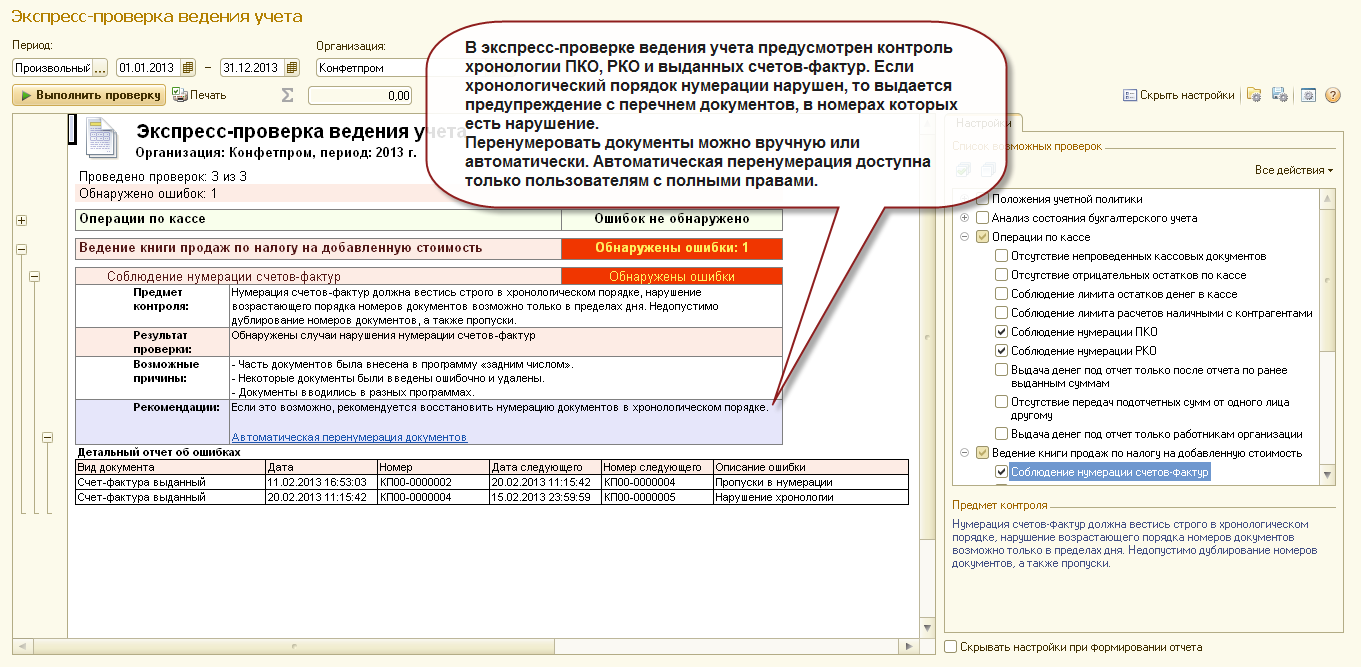Select next date cell 15.02.2013 23:59:59
Image resolution: width=1361 pixels, height=667 pixels.
[x=545, y=497]
